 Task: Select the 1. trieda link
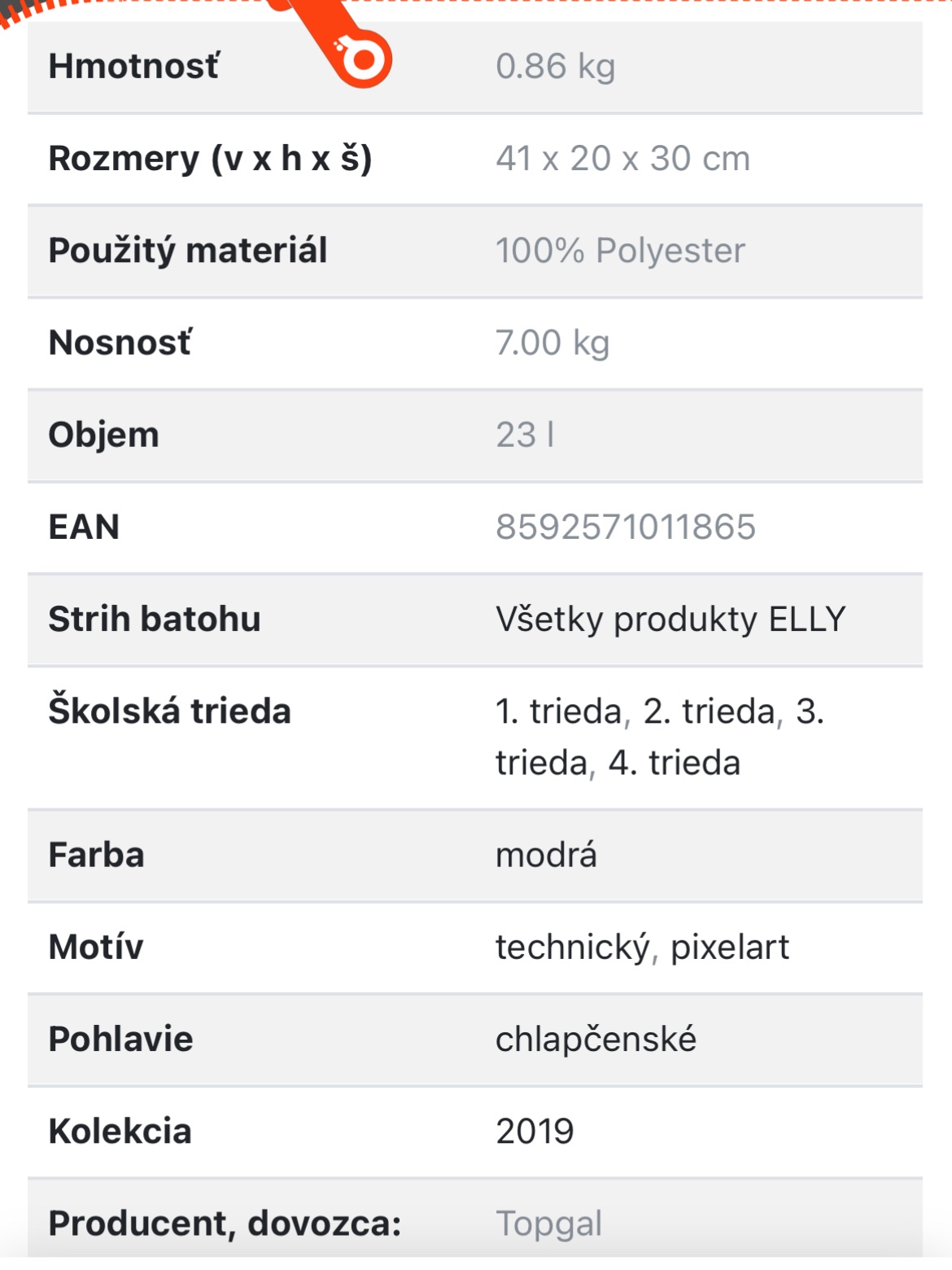point(559,712)
